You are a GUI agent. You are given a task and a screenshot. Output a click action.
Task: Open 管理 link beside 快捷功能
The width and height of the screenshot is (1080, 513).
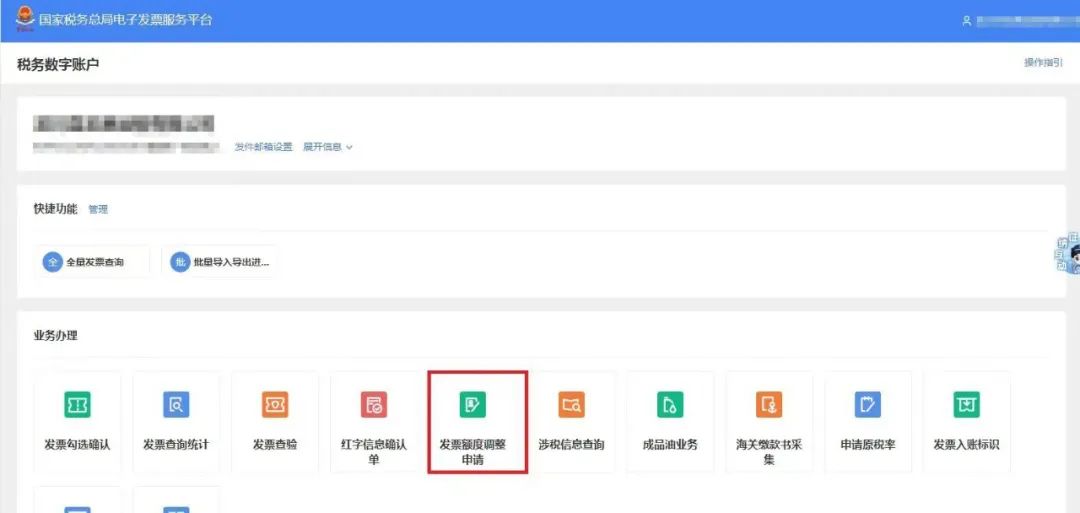pos(98,209)
